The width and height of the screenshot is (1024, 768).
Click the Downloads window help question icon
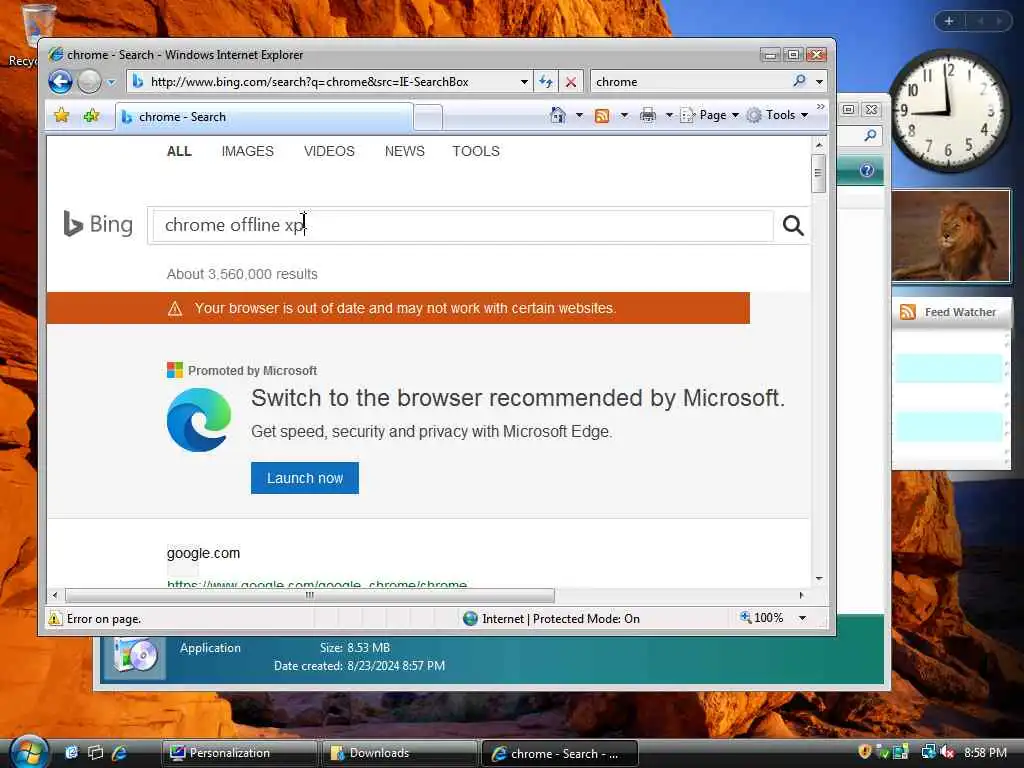point(867,170)
